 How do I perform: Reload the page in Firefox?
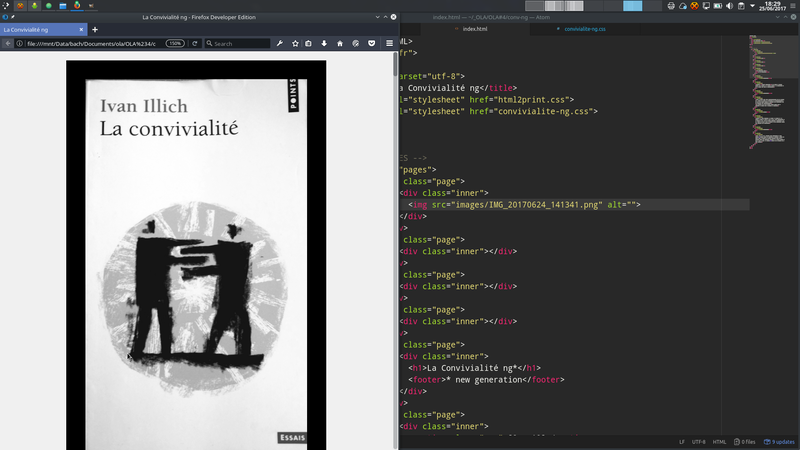[x=194, y=44]
